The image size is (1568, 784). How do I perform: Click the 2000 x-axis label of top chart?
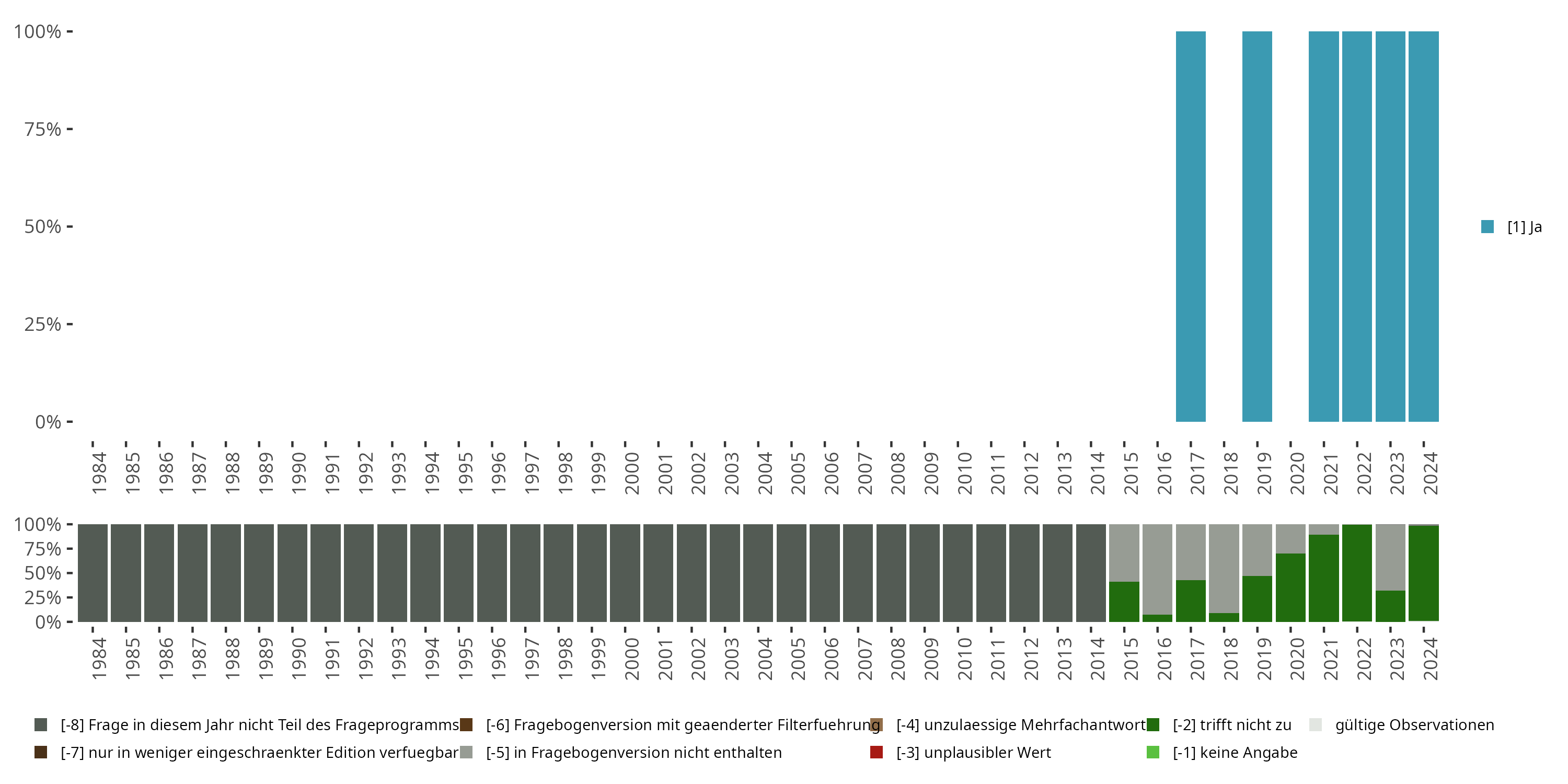(x=632, y=473)
